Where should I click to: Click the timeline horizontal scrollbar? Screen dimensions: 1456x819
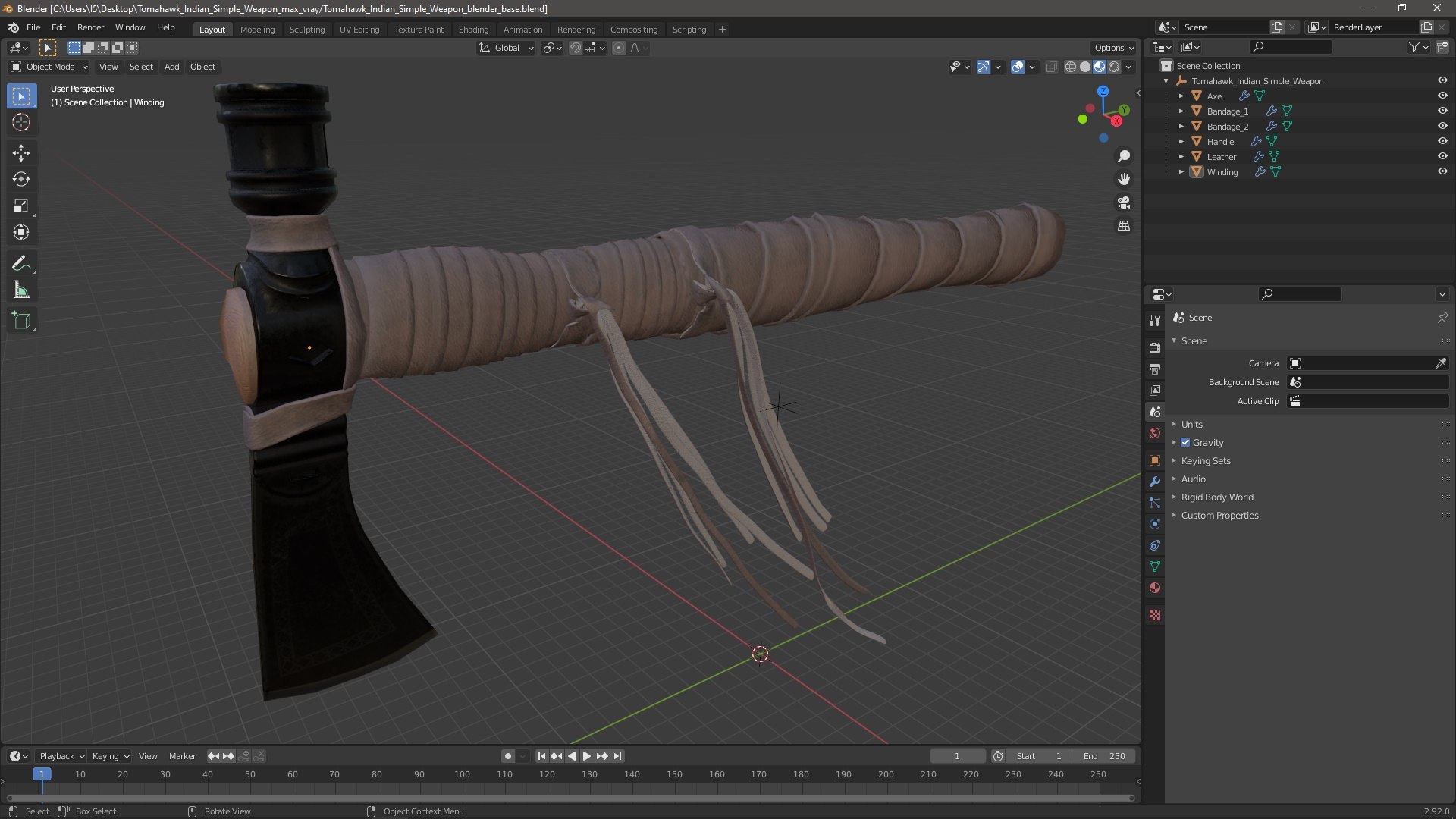click(570, 798)
